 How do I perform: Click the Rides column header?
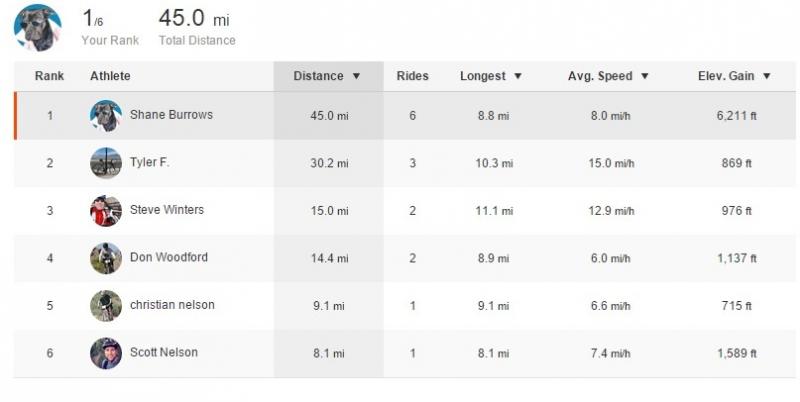coord(412,76)
